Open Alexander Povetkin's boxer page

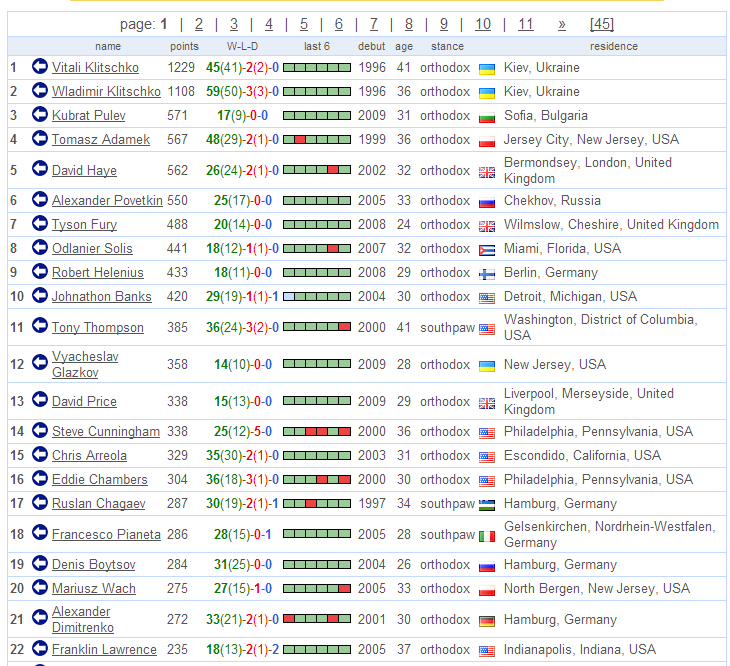107,200
